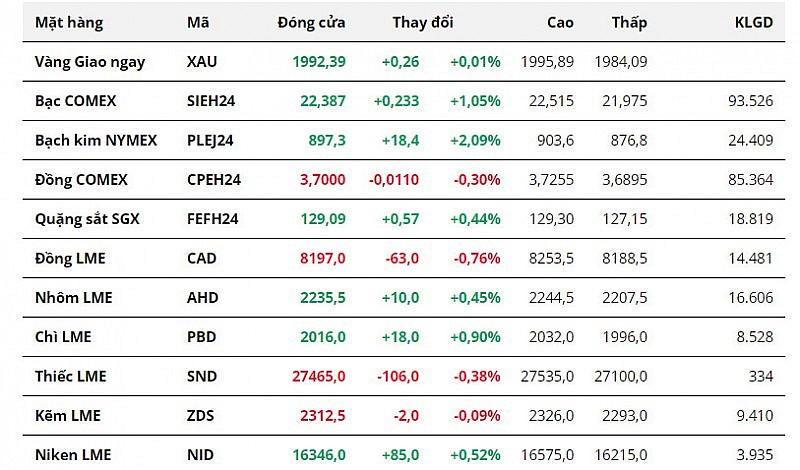Click the Quặng sắt SGX item
800x470 pixels.
click(86, 219)
